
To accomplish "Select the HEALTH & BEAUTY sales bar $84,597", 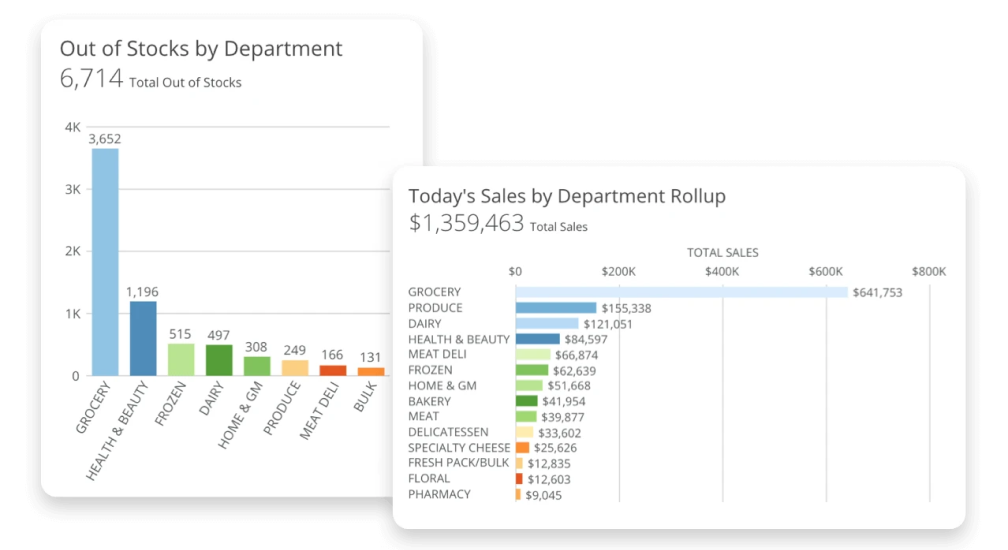I will click(x=537, y=339).
